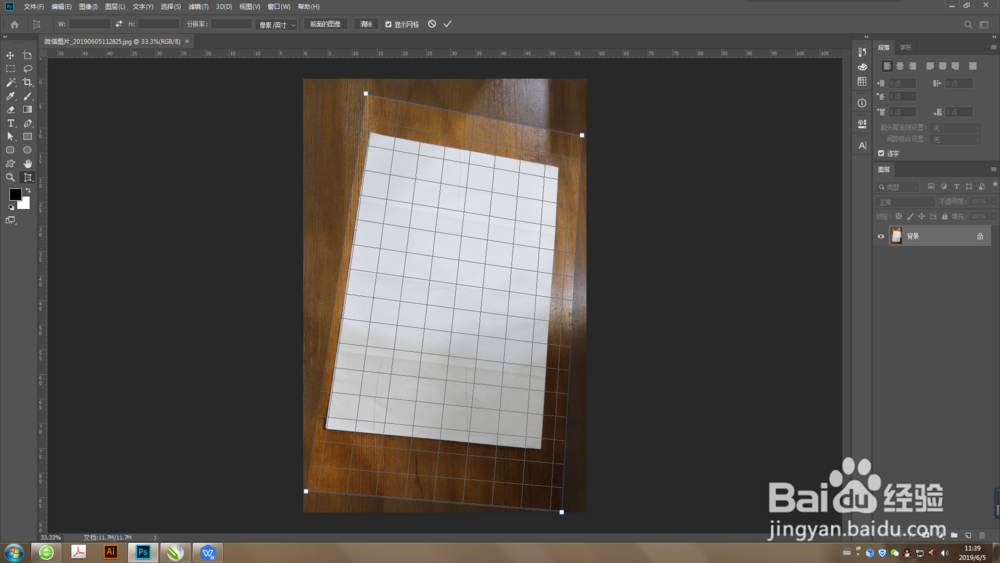
Task: Switch to the Character tab
Action: pyautogui.click(x=906, y=47)
